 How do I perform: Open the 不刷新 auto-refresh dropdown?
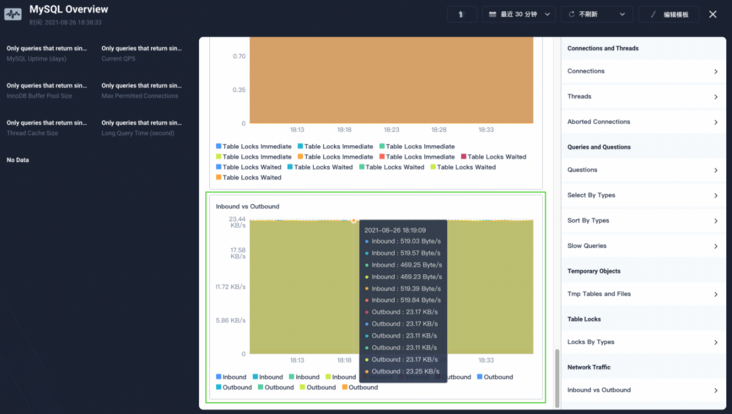pos(597,15)
